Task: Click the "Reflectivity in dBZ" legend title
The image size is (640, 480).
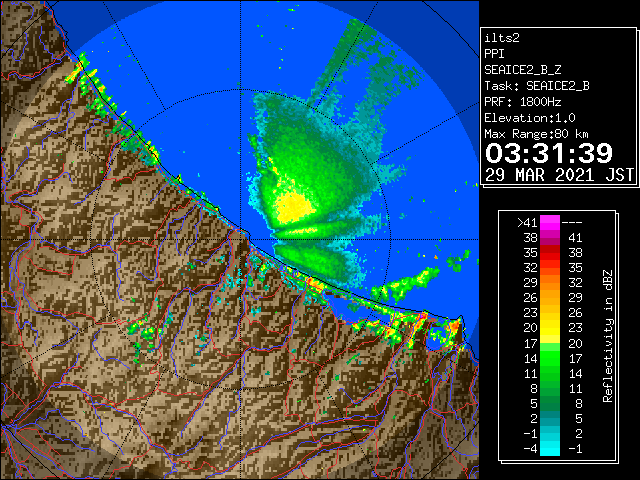Action: click(x=608, y=336)
